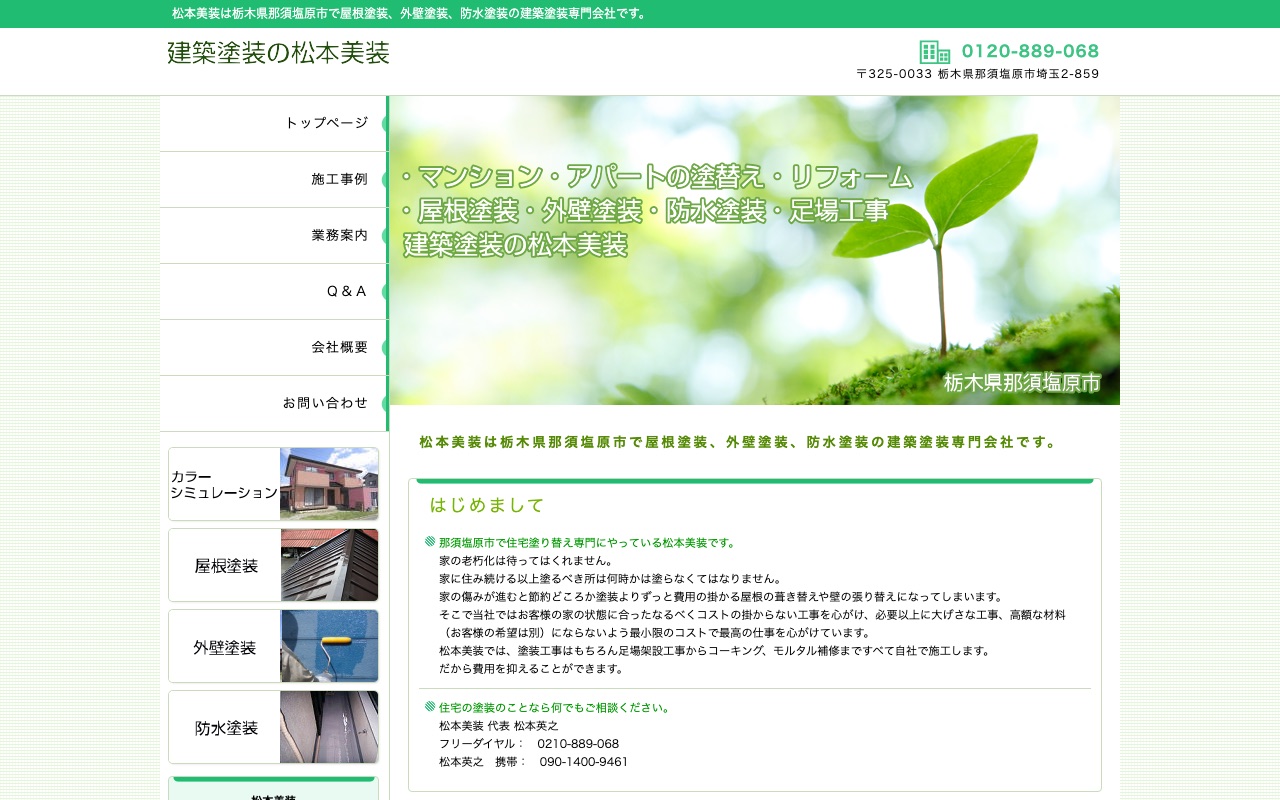1280x800 pixels.
Task: Click the green tagline heading below the hero image
Action: pos(737,442)
